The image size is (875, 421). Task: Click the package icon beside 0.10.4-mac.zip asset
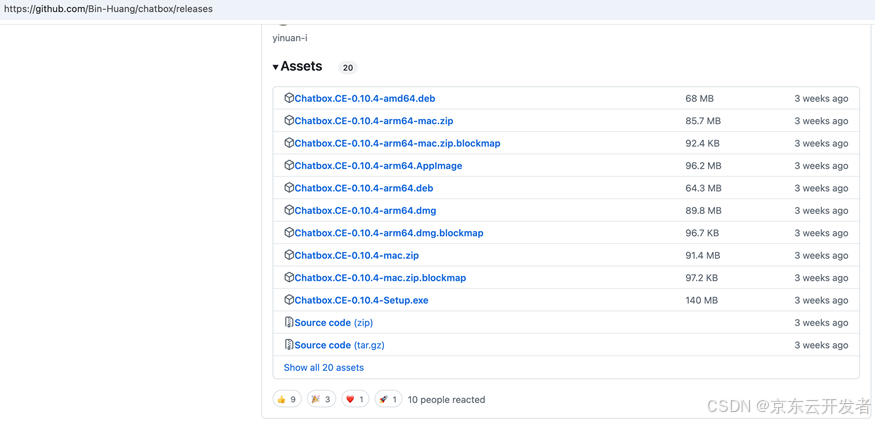click(x=289, y=255)
